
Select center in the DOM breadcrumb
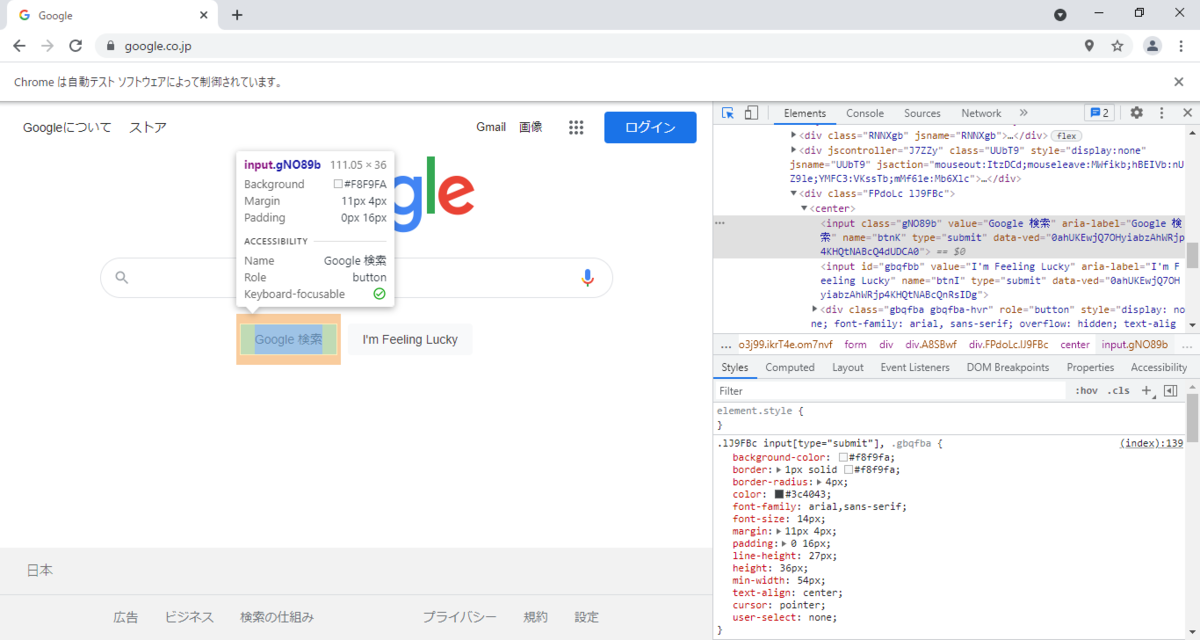tap(1075, 344)
